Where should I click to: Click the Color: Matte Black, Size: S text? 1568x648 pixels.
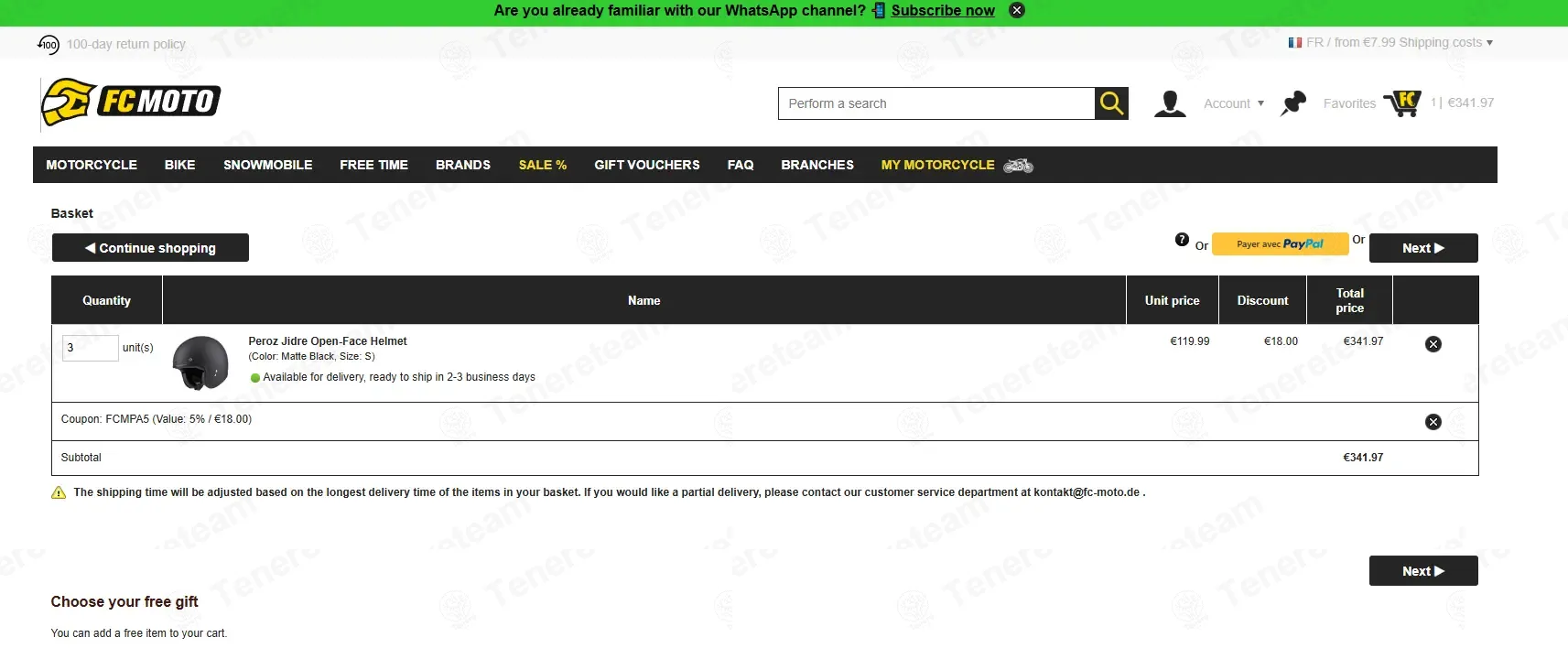(311, 357)
